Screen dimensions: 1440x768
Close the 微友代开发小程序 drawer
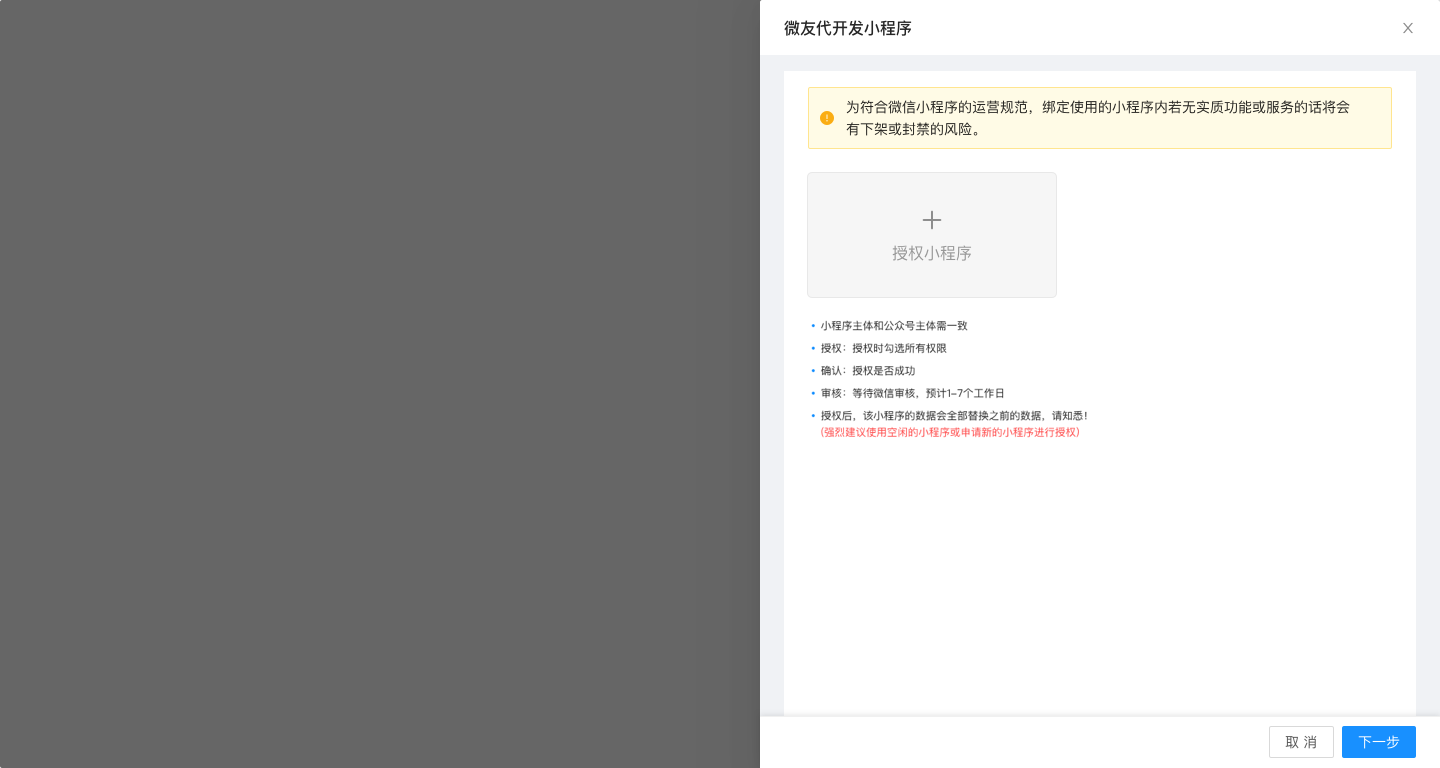coord(1408,28)
